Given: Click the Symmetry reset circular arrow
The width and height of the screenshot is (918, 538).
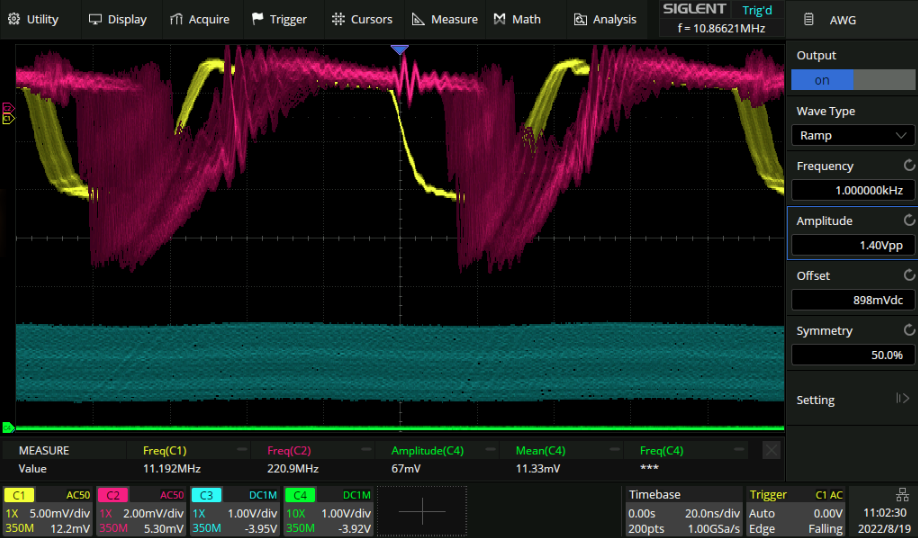Looking at the screenshot, I should click(908, 330).
